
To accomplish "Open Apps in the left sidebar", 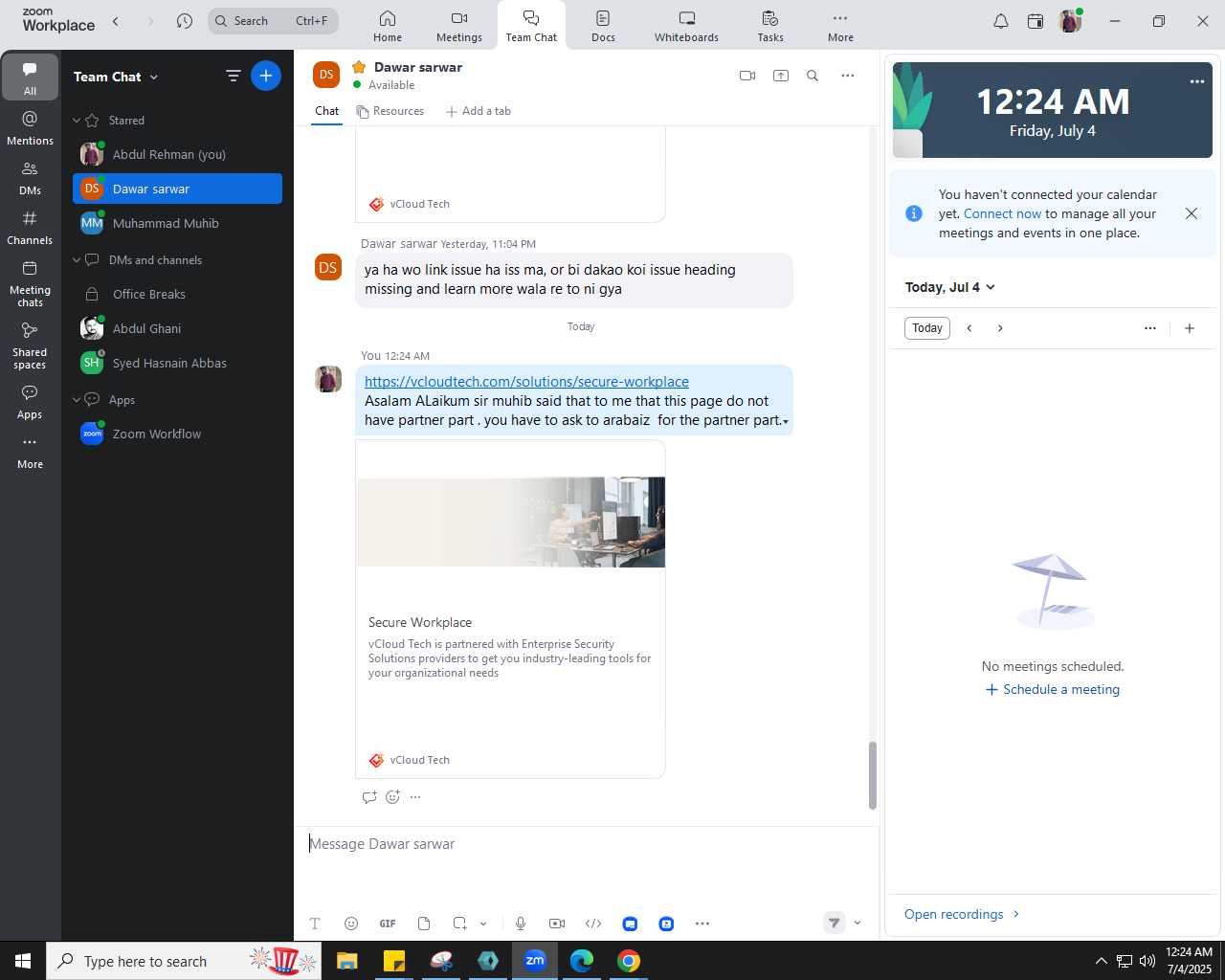I will pos(30,402).
